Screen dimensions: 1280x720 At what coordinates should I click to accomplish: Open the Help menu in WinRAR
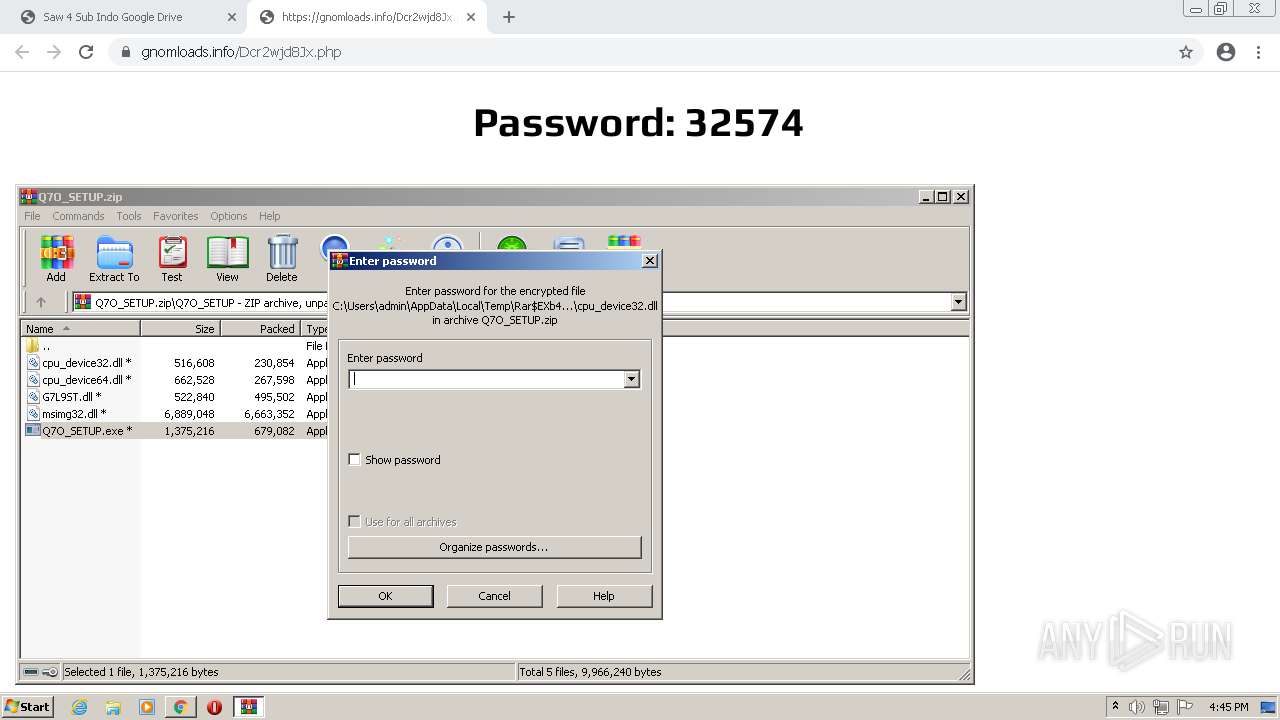[269, 216]
